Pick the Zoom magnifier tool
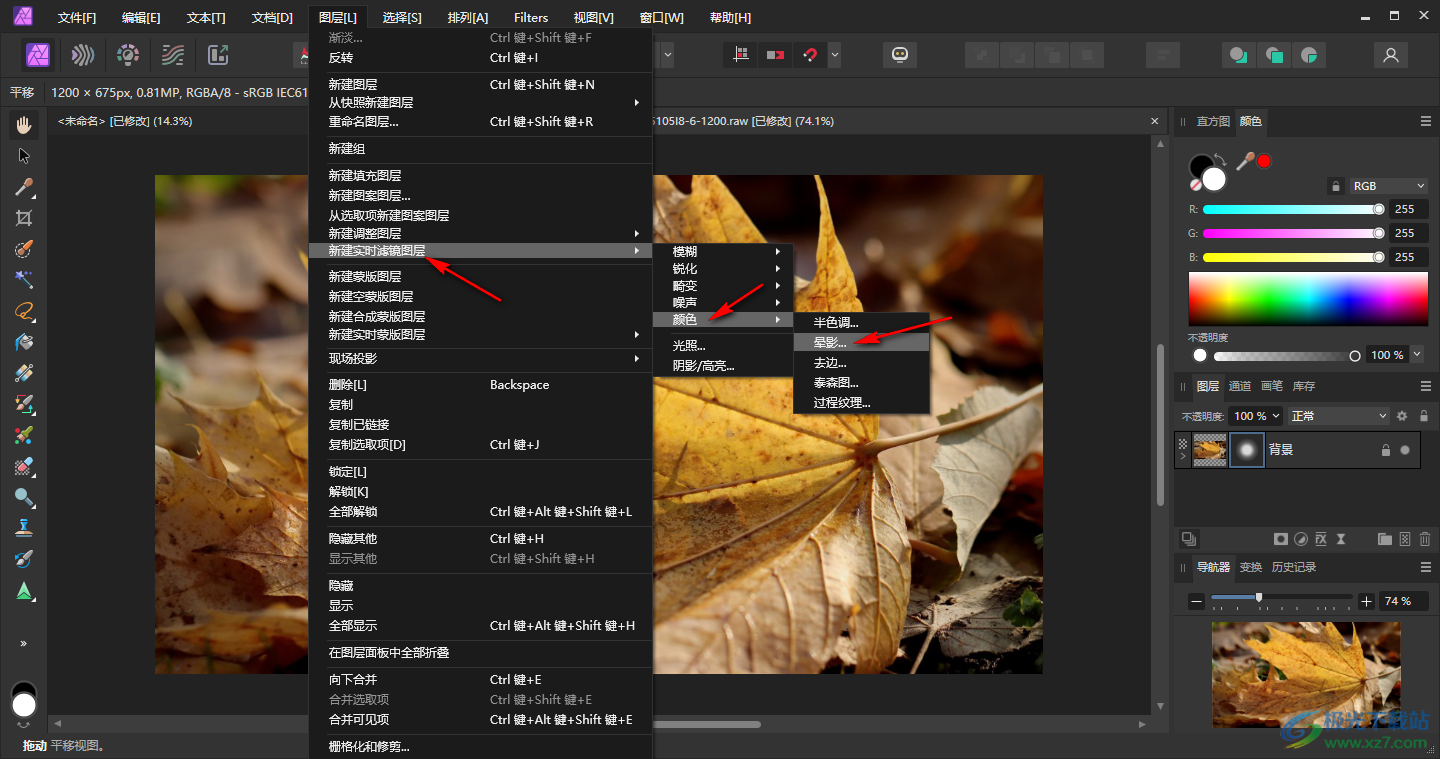The height and width of the screenshot is (759, 1440). [24, 497]
